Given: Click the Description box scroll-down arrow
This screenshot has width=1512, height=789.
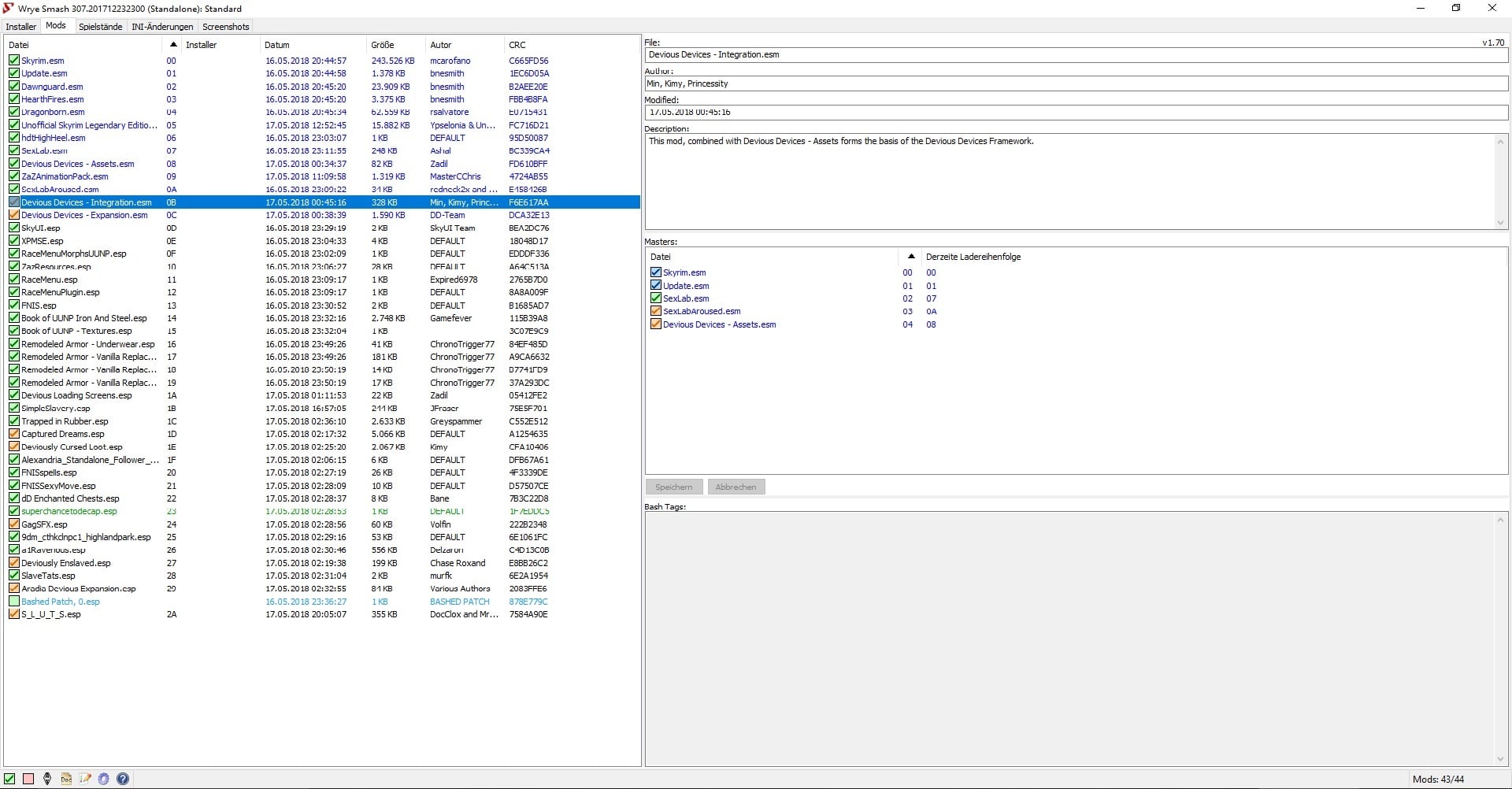Looking at the screenshot, I should tap(1500, 223).
